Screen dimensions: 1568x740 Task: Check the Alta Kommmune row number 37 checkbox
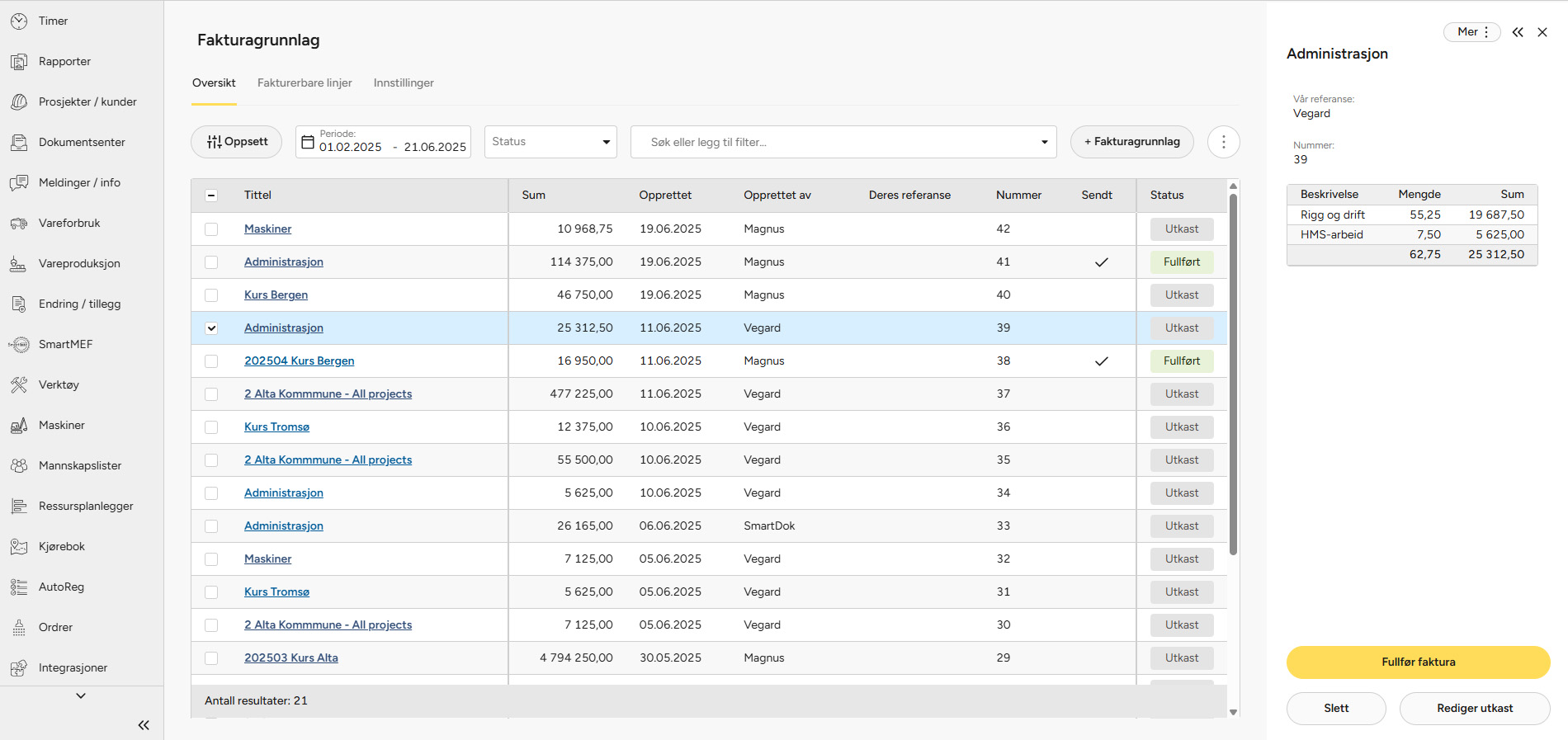(x=211, y=394)
